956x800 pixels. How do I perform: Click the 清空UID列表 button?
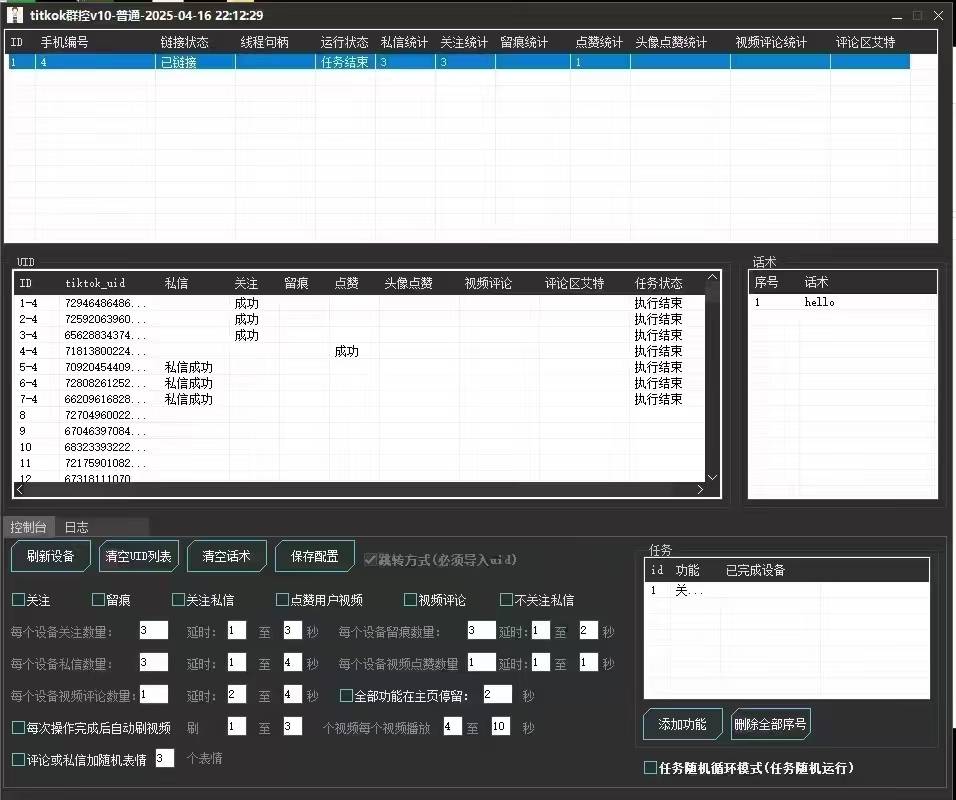(x=139, y=556)
